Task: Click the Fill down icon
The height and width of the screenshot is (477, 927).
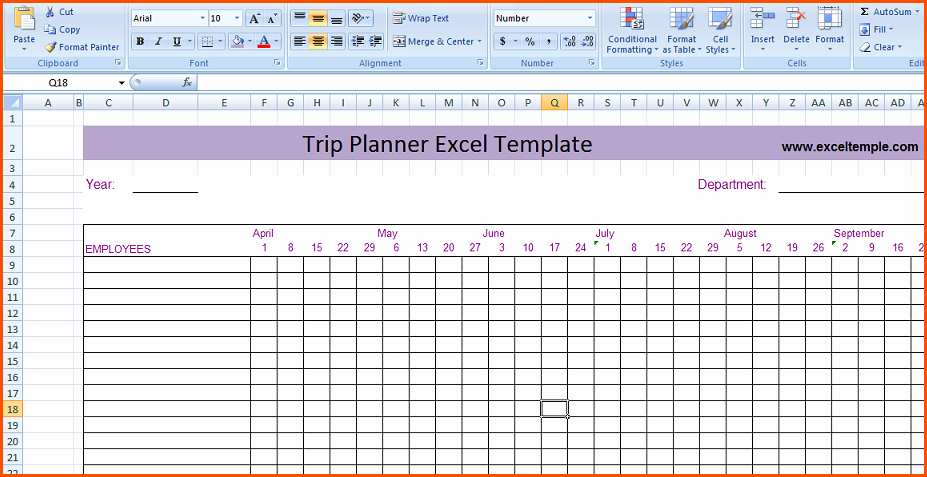Action: coord(864,30)
